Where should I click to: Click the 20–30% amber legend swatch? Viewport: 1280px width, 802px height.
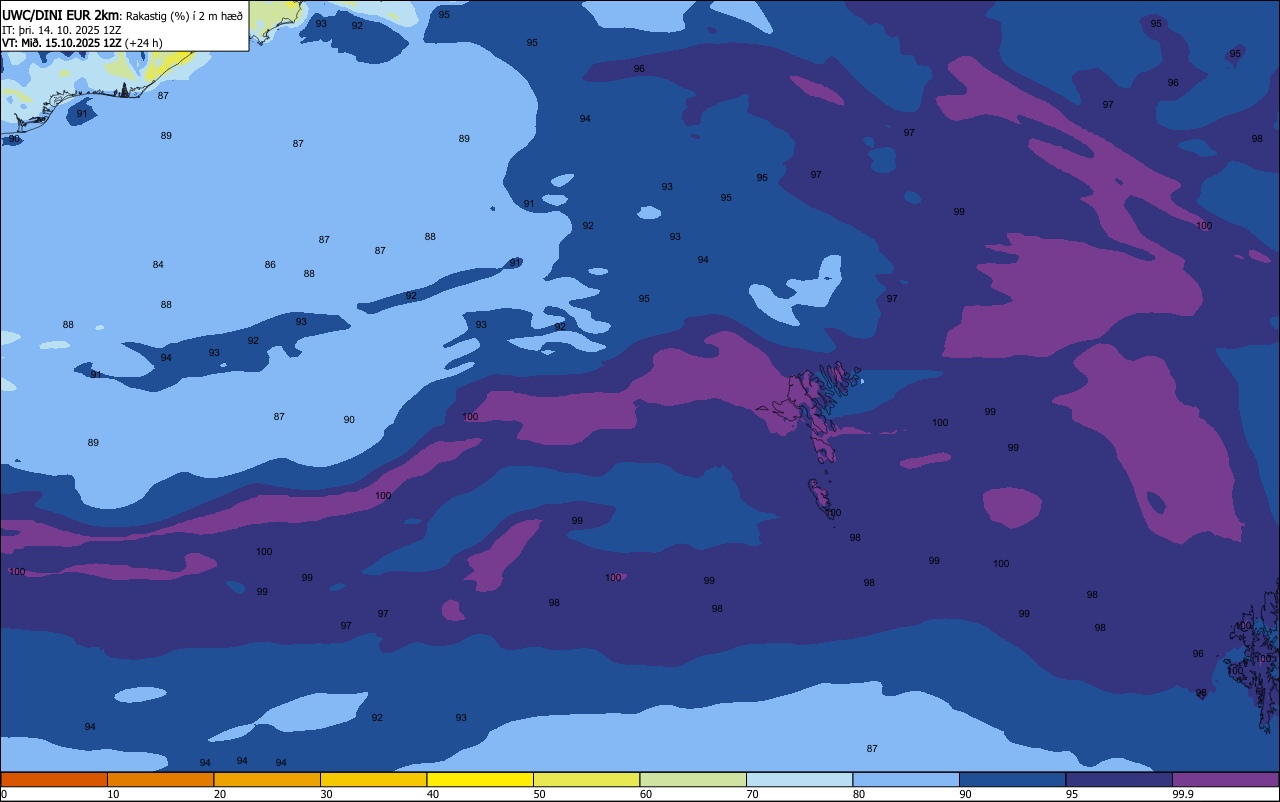point(267,779)
